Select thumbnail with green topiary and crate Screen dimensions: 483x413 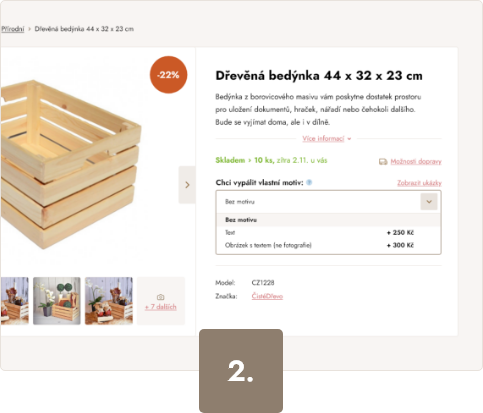[57, 301]
